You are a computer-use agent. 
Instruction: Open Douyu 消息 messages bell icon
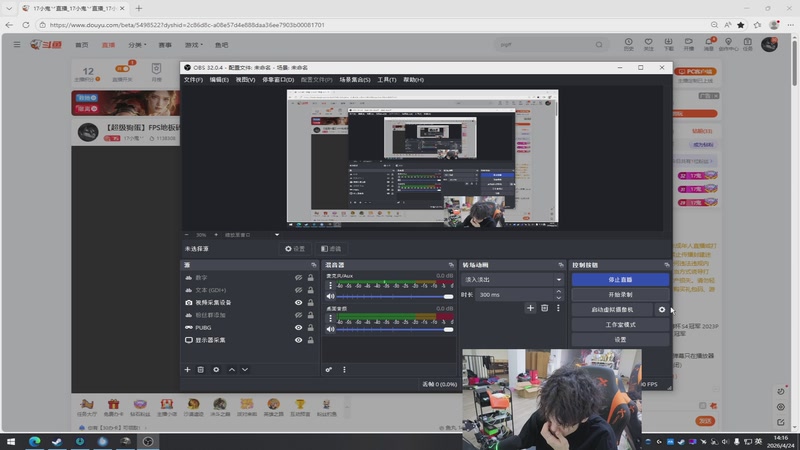(709, 44)
